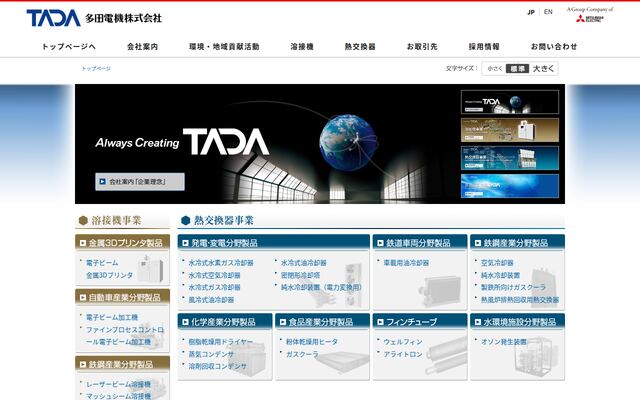
Task: Open 水冷式油冷却器 link
Action: tap(304, 263)
